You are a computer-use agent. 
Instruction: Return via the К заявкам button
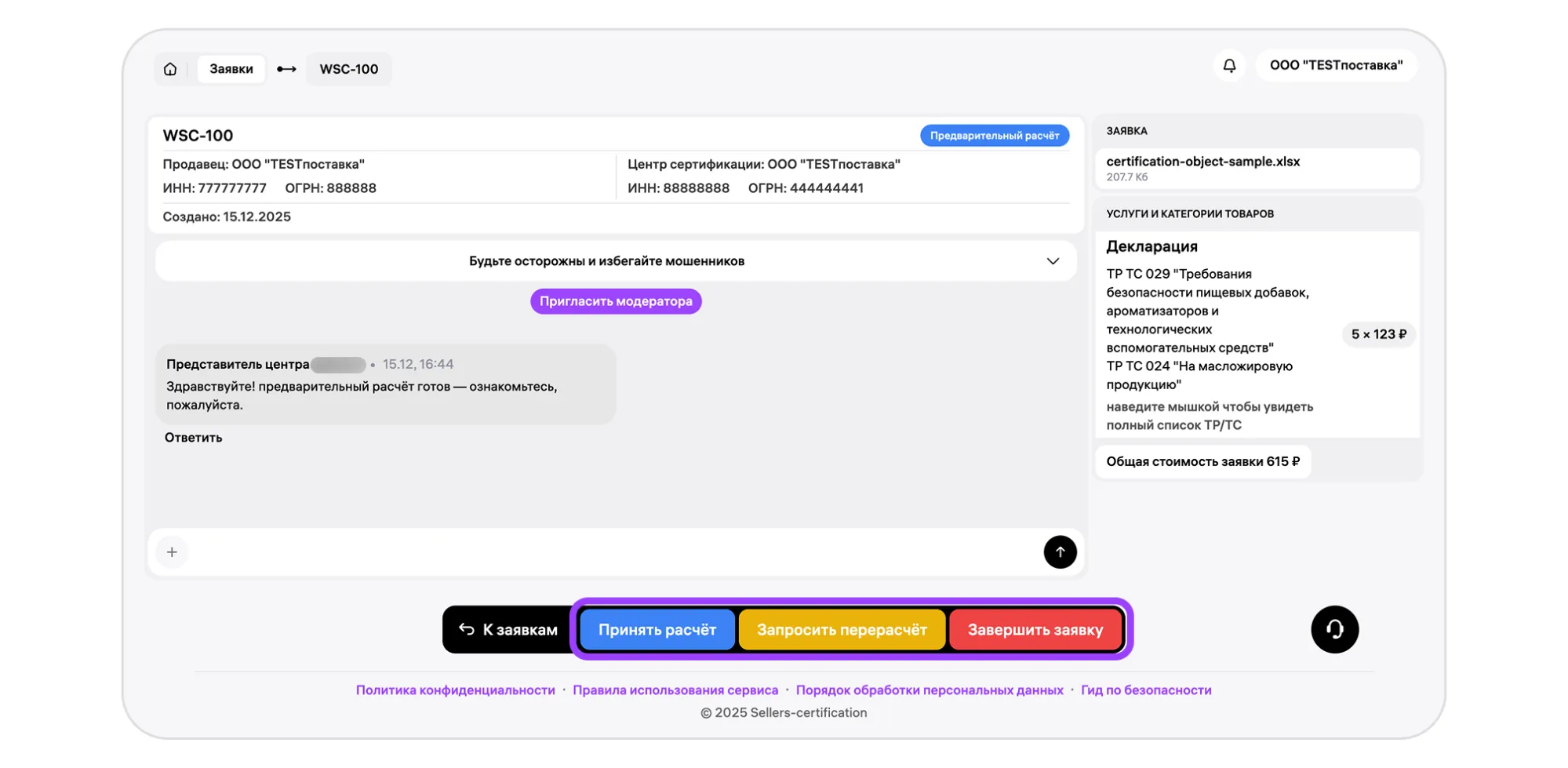coord(509,630)
